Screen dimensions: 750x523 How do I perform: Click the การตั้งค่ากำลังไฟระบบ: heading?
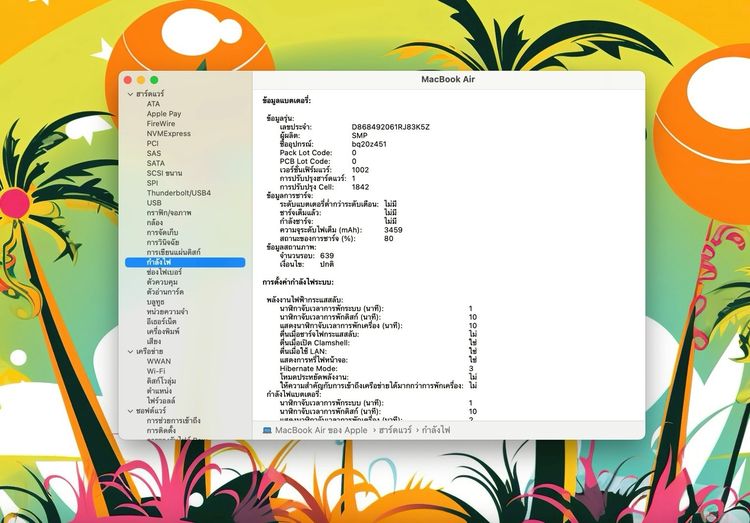298,282
